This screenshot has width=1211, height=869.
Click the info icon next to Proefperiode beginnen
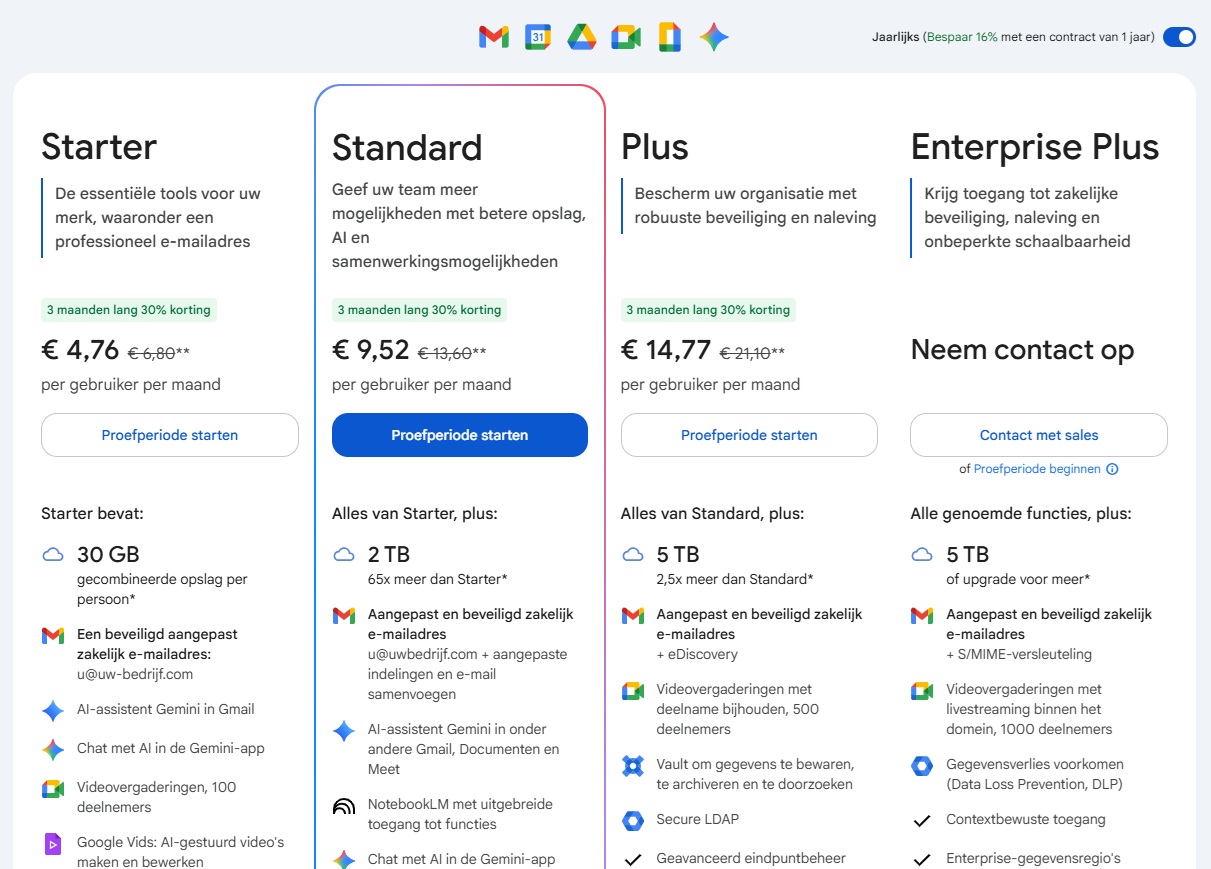pyautogui.click(x=1112, y=468)
